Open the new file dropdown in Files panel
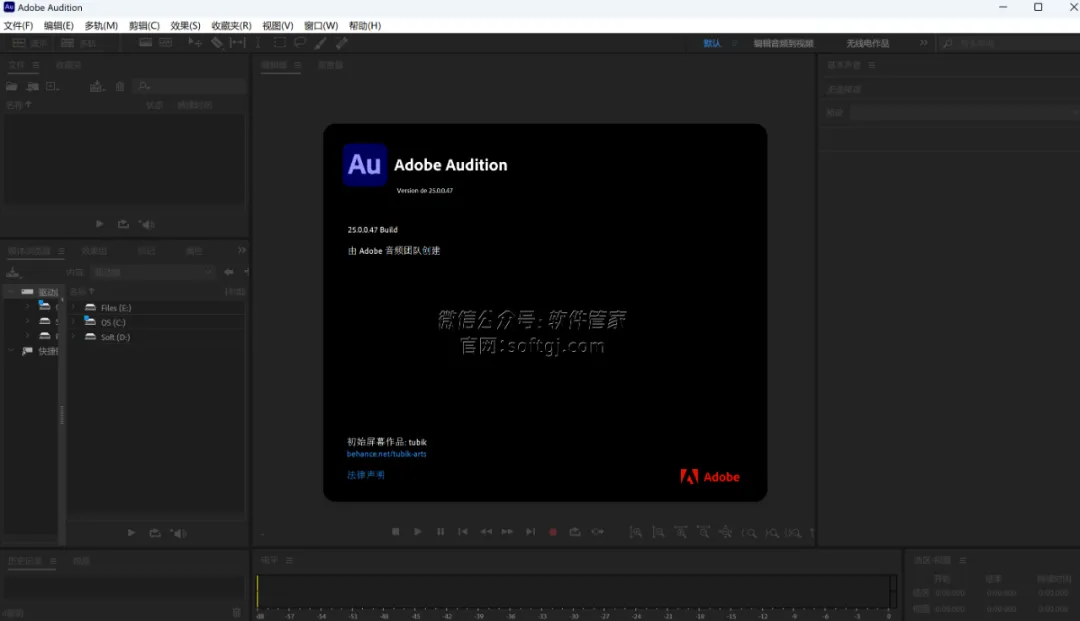This screenshot has width=1080, height=621. coord(52,86)
